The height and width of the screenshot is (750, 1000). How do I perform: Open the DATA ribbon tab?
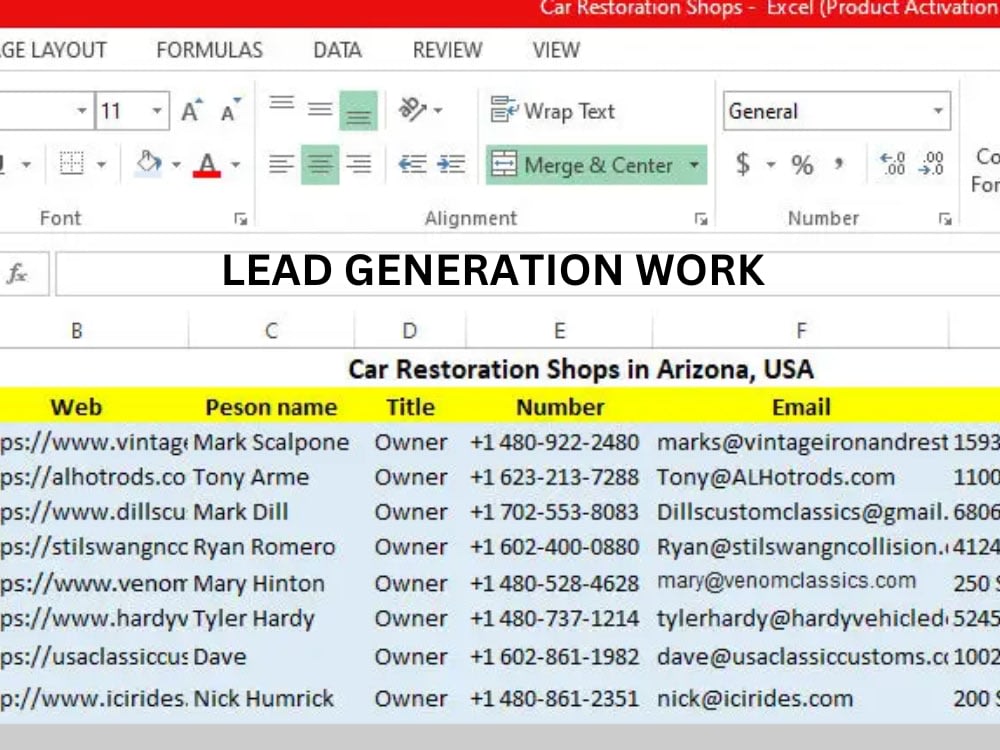336,49
